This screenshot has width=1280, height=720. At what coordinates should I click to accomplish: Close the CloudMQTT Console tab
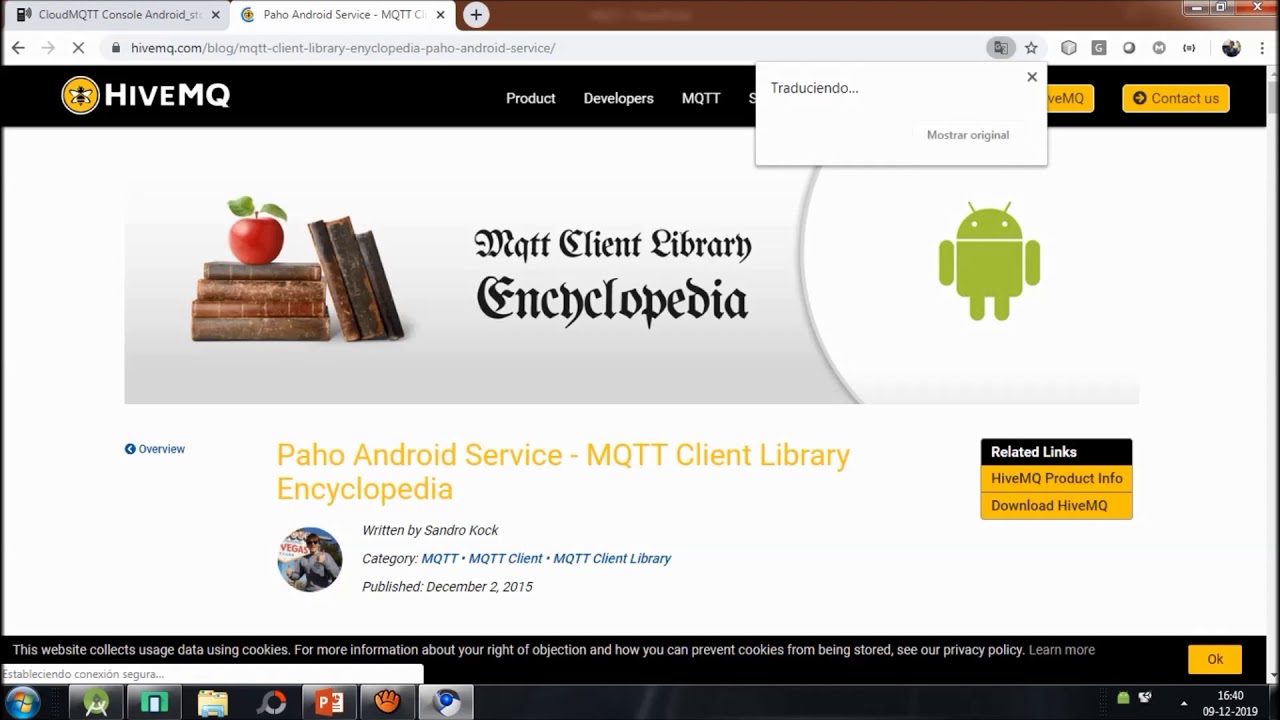click(x=215, y=15)
